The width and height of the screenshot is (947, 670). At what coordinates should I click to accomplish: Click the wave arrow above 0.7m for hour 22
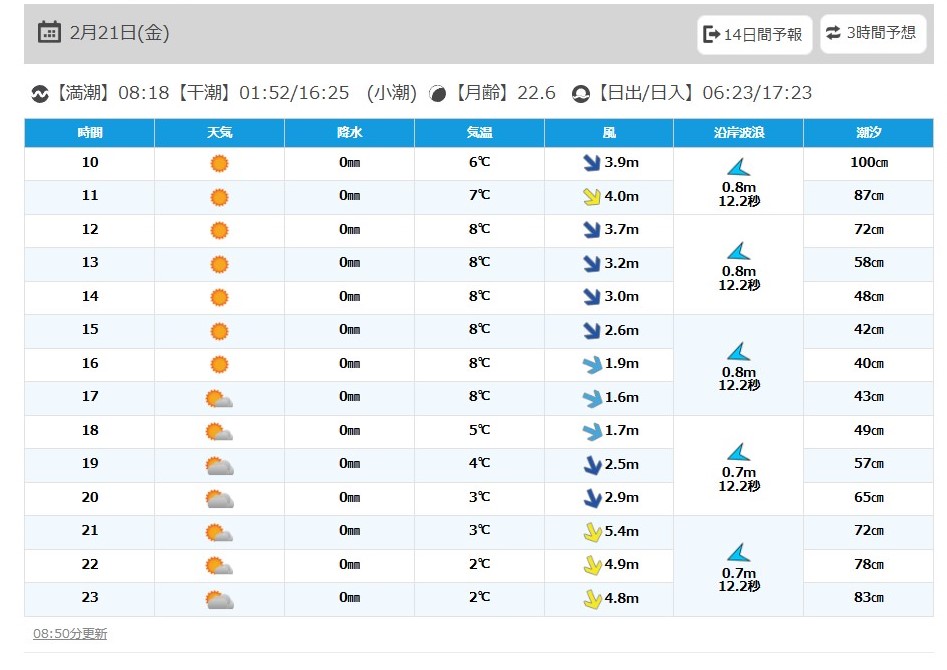tap(739, 552)
